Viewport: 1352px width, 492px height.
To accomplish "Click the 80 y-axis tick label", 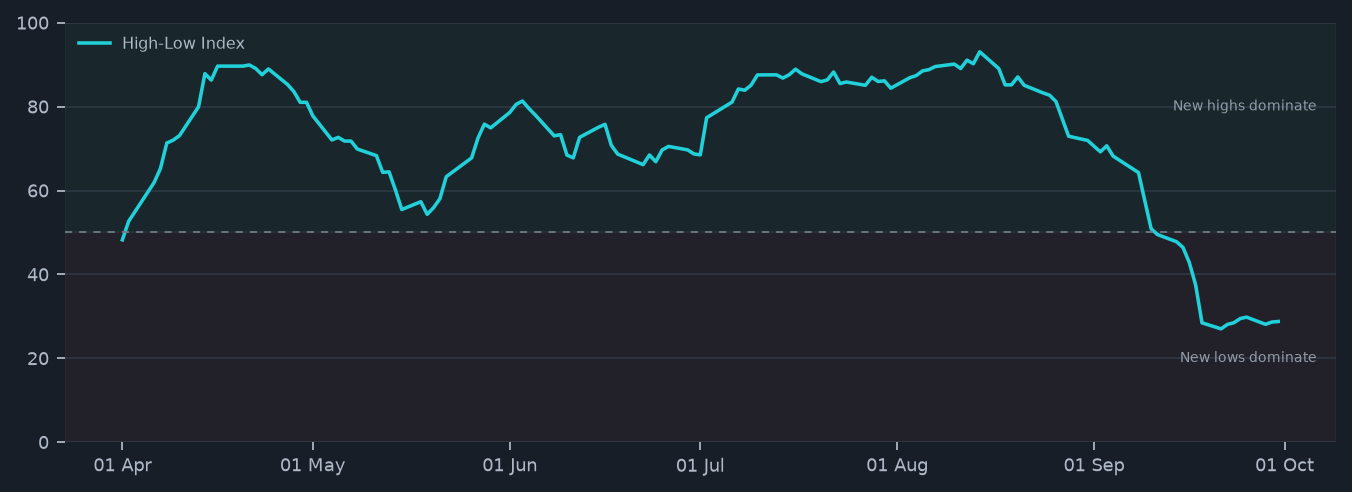I will point(38,107).
